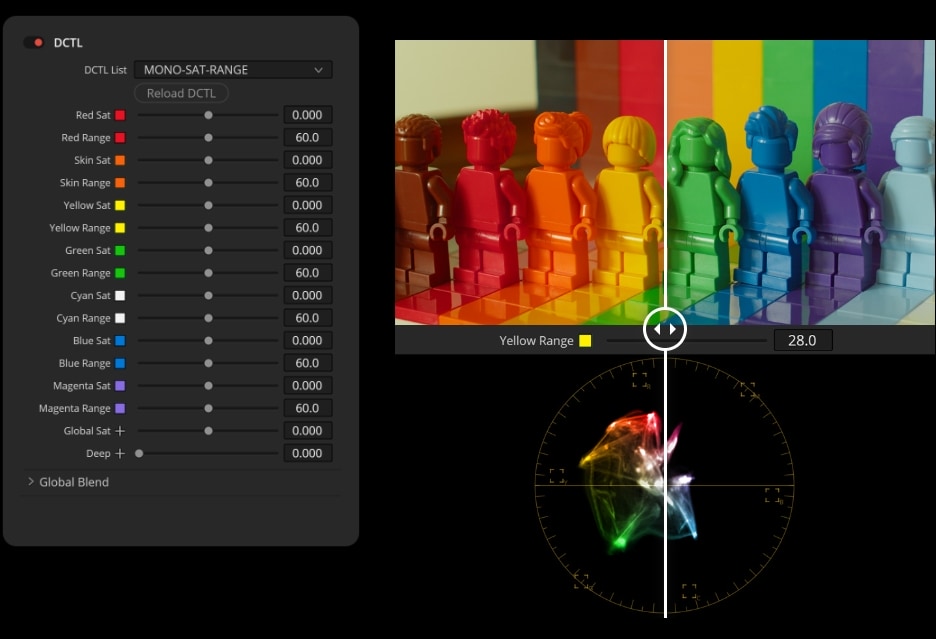Click the Yellow Range 60.0 value field
This screenshot has width=936, height=639.
307,228
